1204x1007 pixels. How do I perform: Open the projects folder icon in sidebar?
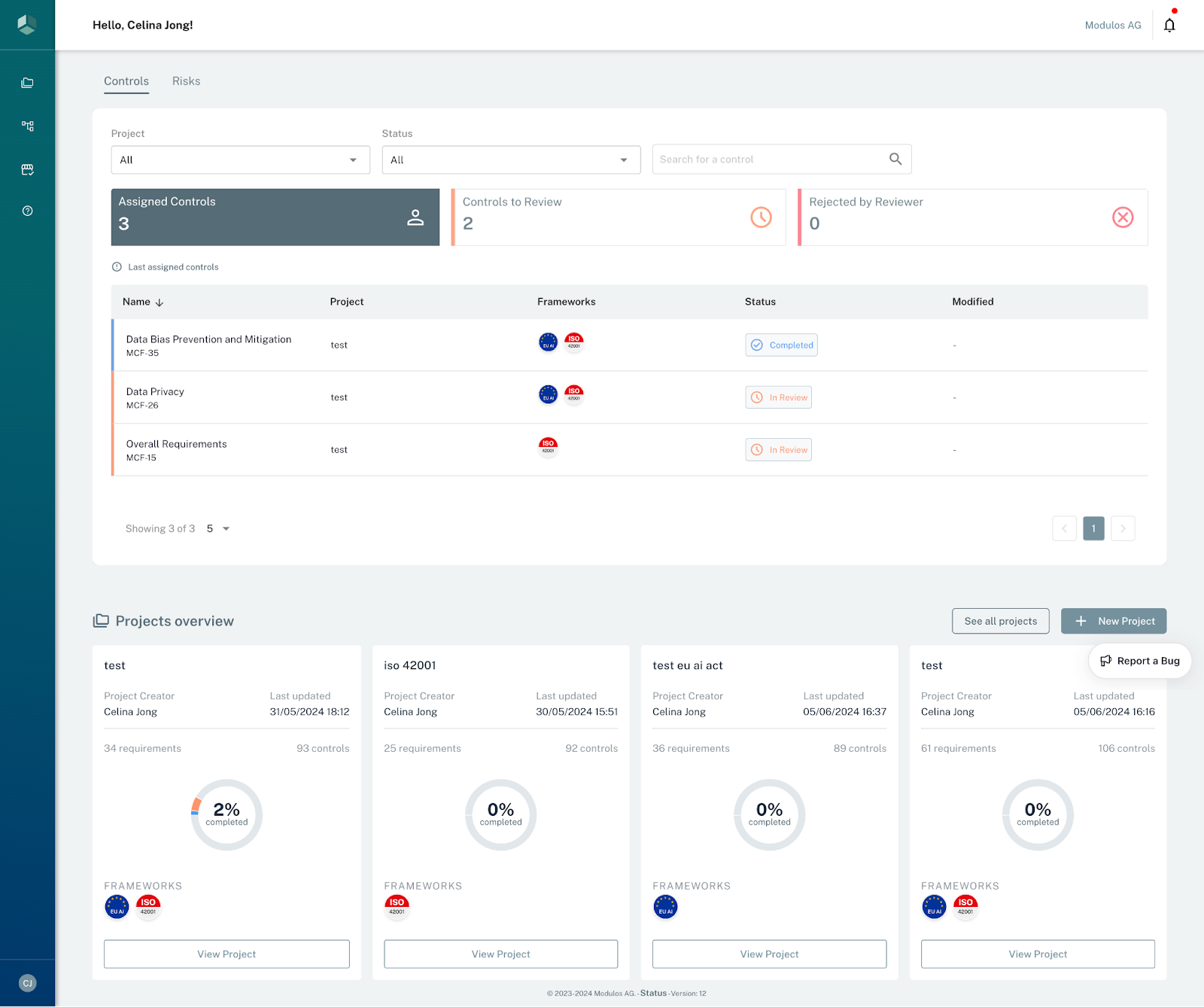click(27, 83)
